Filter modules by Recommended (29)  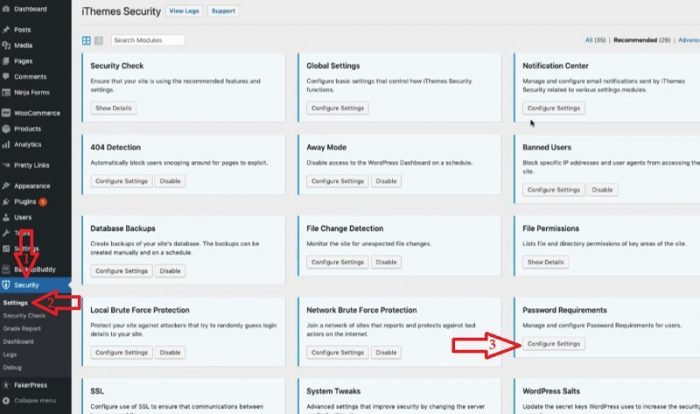642,40
